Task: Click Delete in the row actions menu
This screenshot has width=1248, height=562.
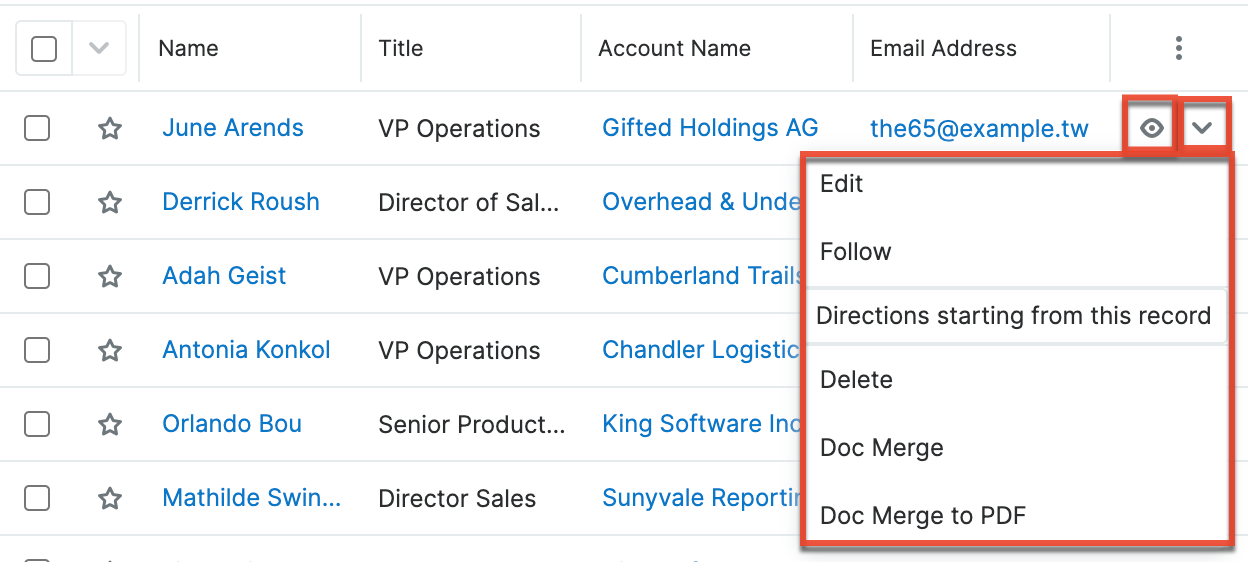Action: [x=856, y=380]
